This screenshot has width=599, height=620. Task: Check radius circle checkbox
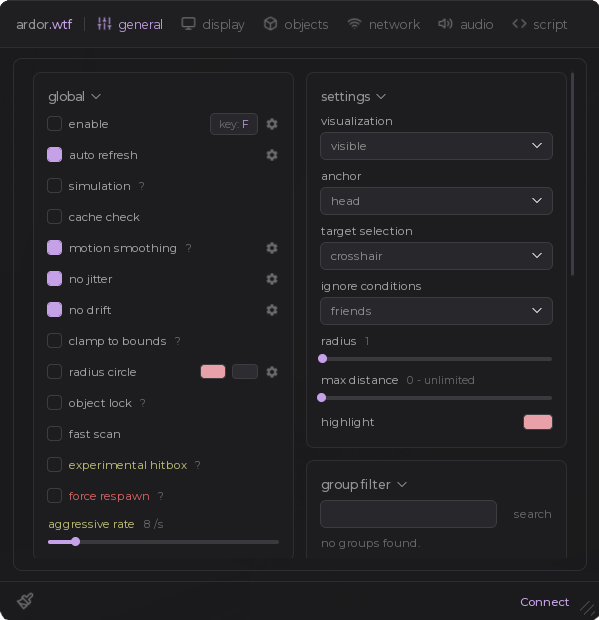[55, 372]
